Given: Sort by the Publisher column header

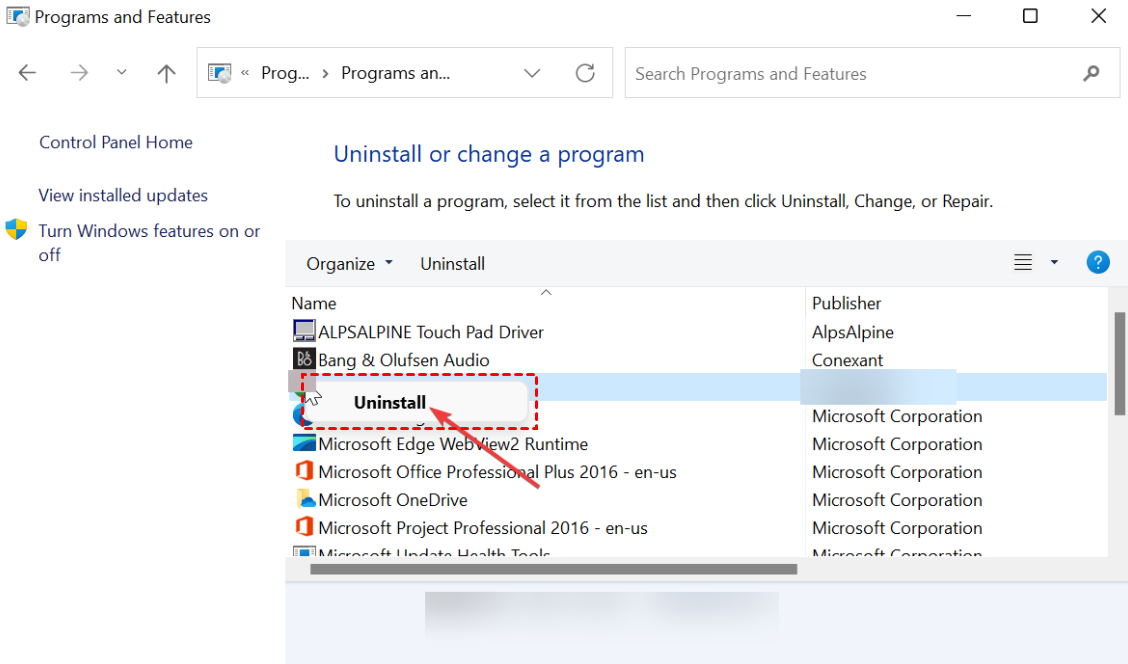Looking at the screenshot, I should point(847,304).
